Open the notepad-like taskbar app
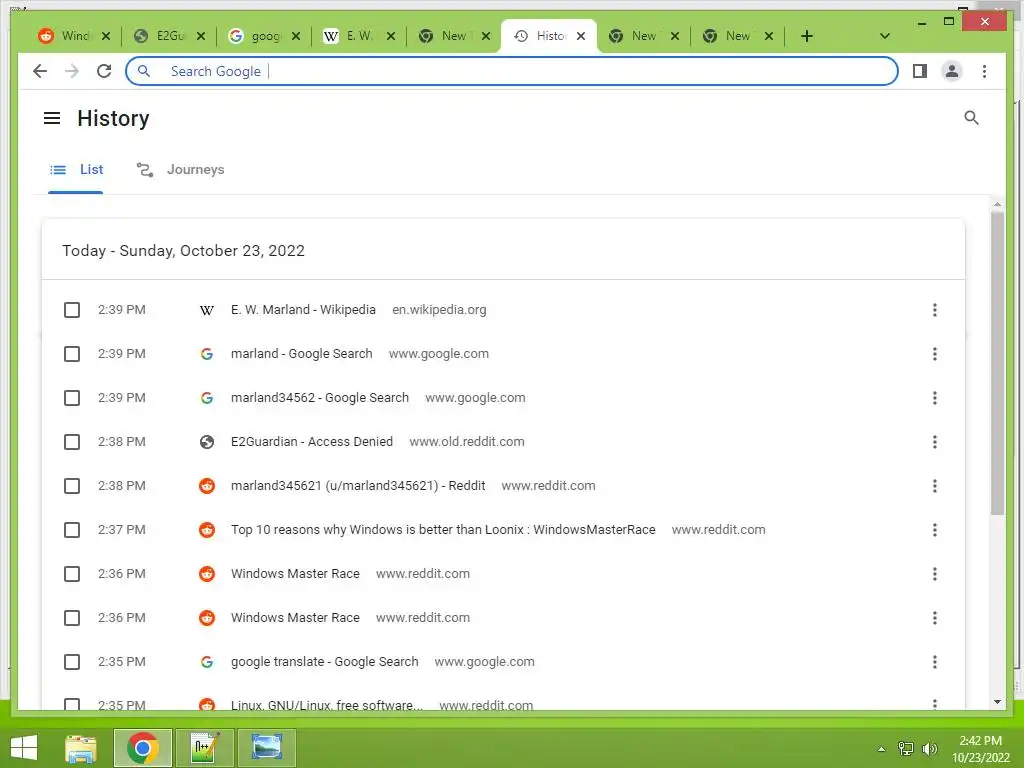 click(x=205, y=748)
